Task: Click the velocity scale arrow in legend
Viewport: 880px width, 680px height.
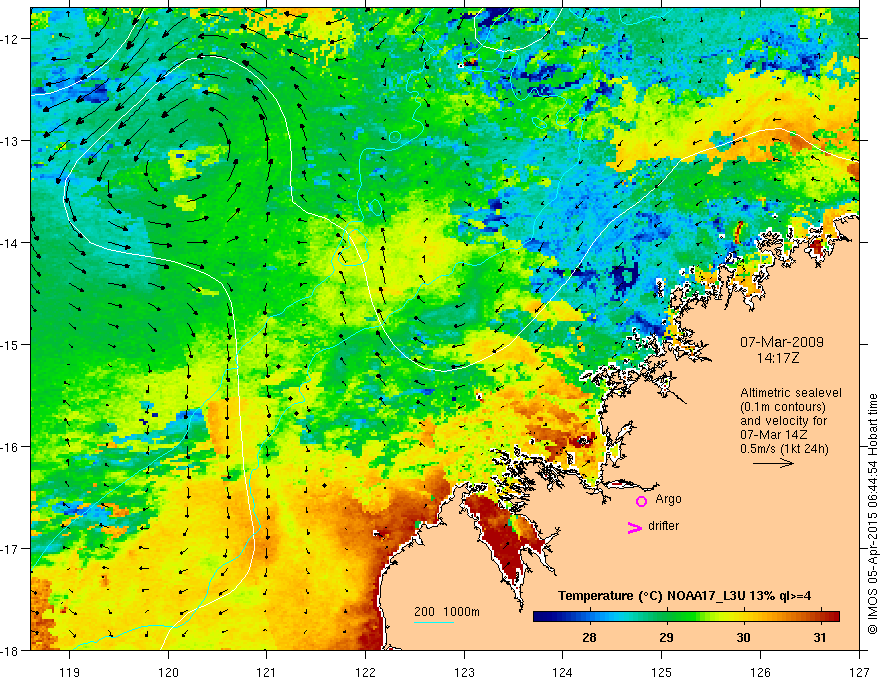Action: [x=773, y=463]
